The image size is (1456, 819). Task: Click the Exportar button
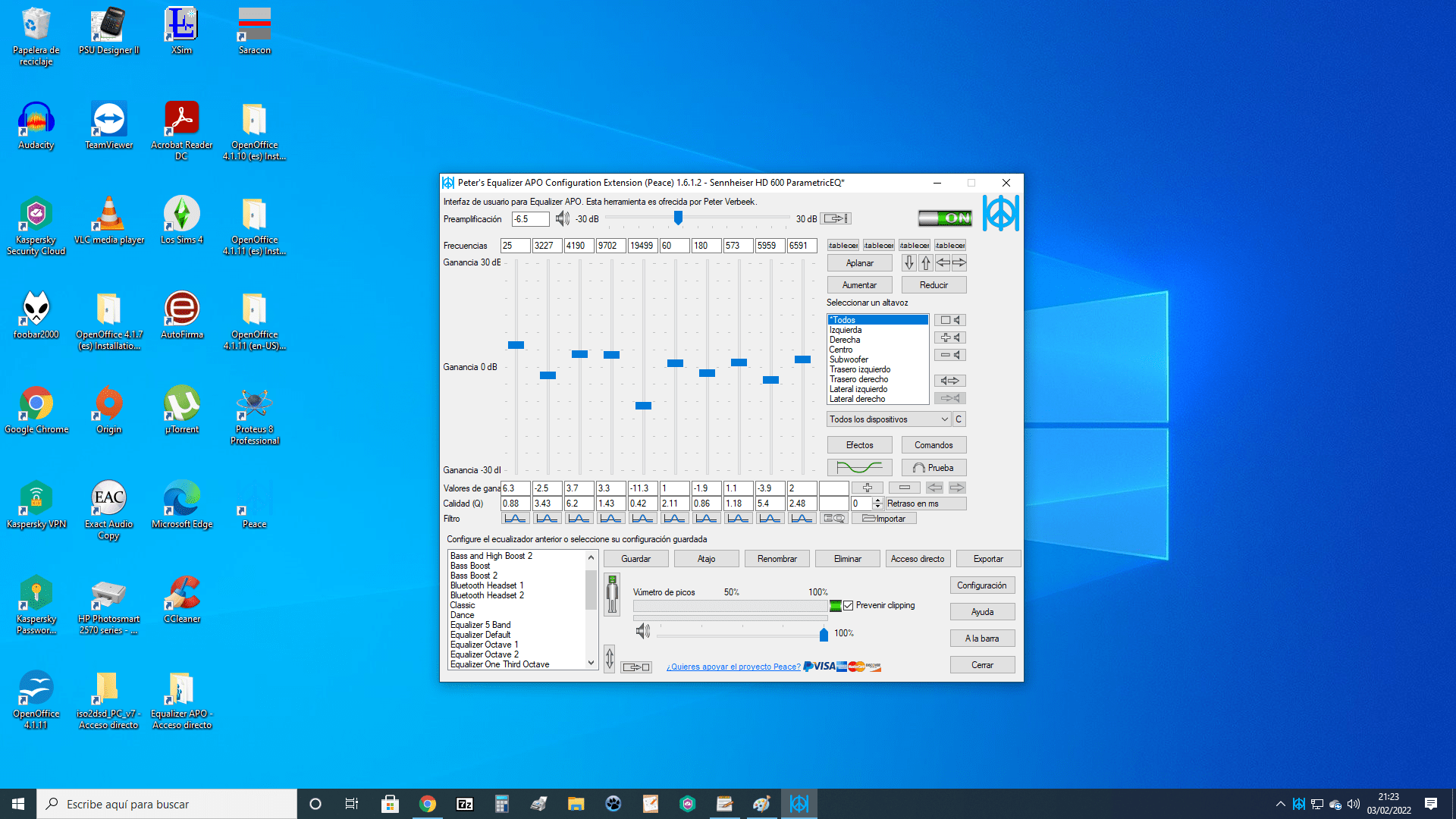point(989,559)
